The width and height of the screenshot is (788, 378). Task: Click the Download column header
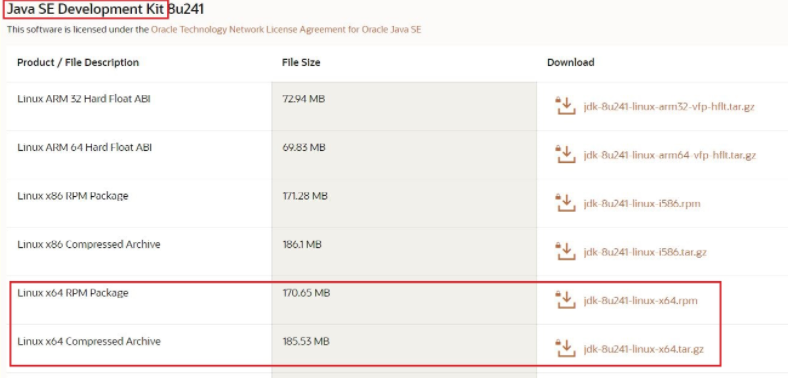570,62
